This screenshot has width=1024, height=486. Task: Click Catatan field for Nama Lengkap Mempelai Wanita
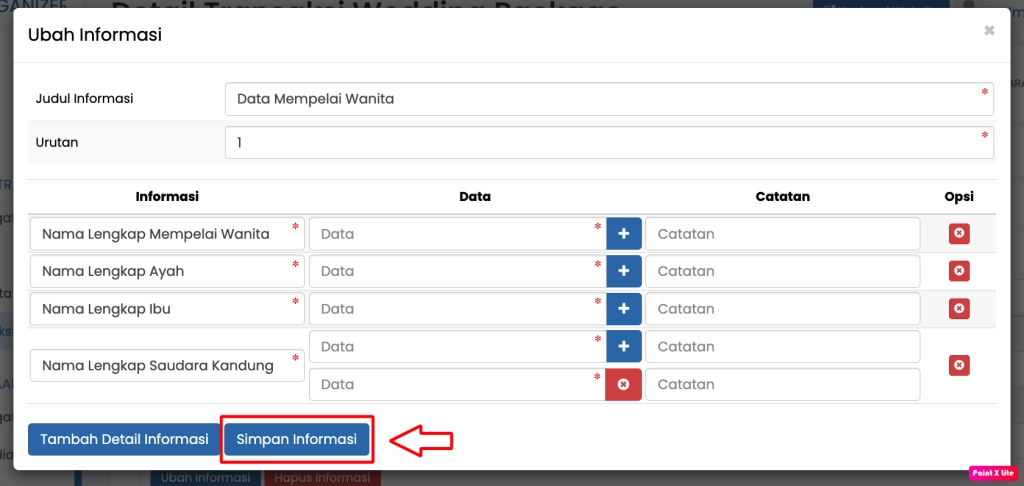click(782, 234)
